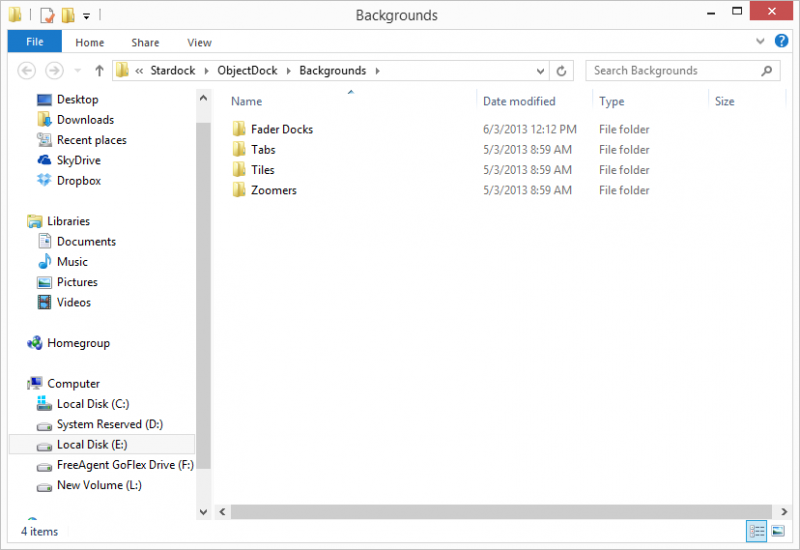The height and width of the screenshot is (550, 800).
Task: Open the Documents library
Action: click(x=86, y=241)
